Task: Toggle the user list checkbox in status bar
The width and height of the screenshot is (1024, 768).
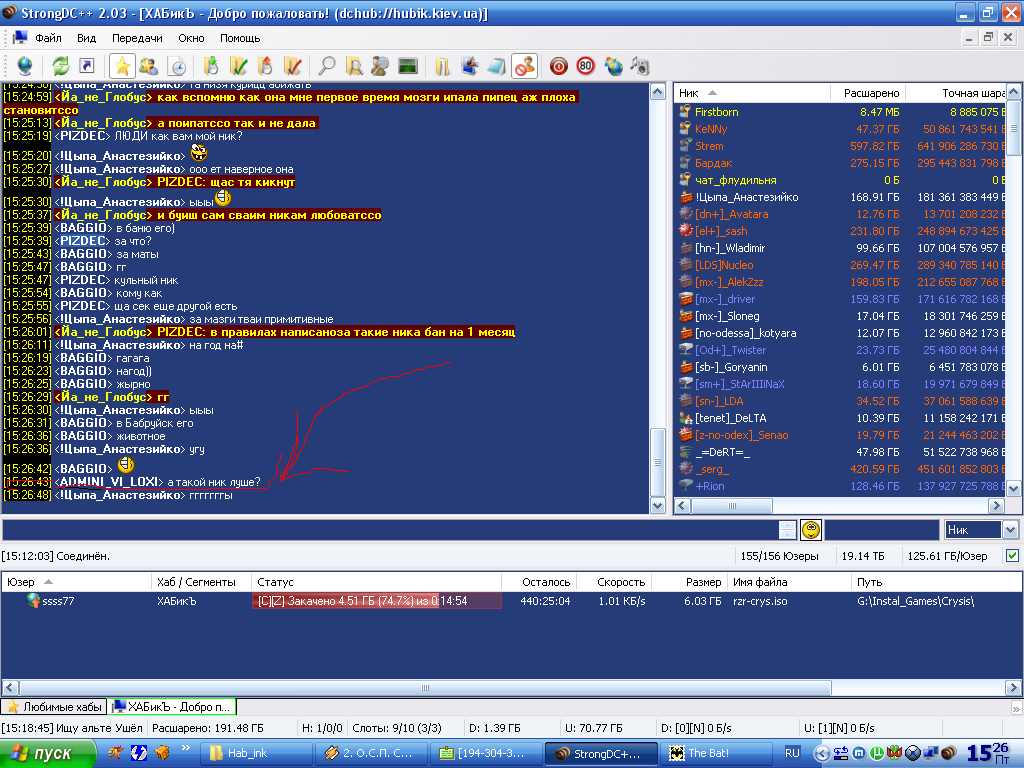Action: tap(1012, 555)
